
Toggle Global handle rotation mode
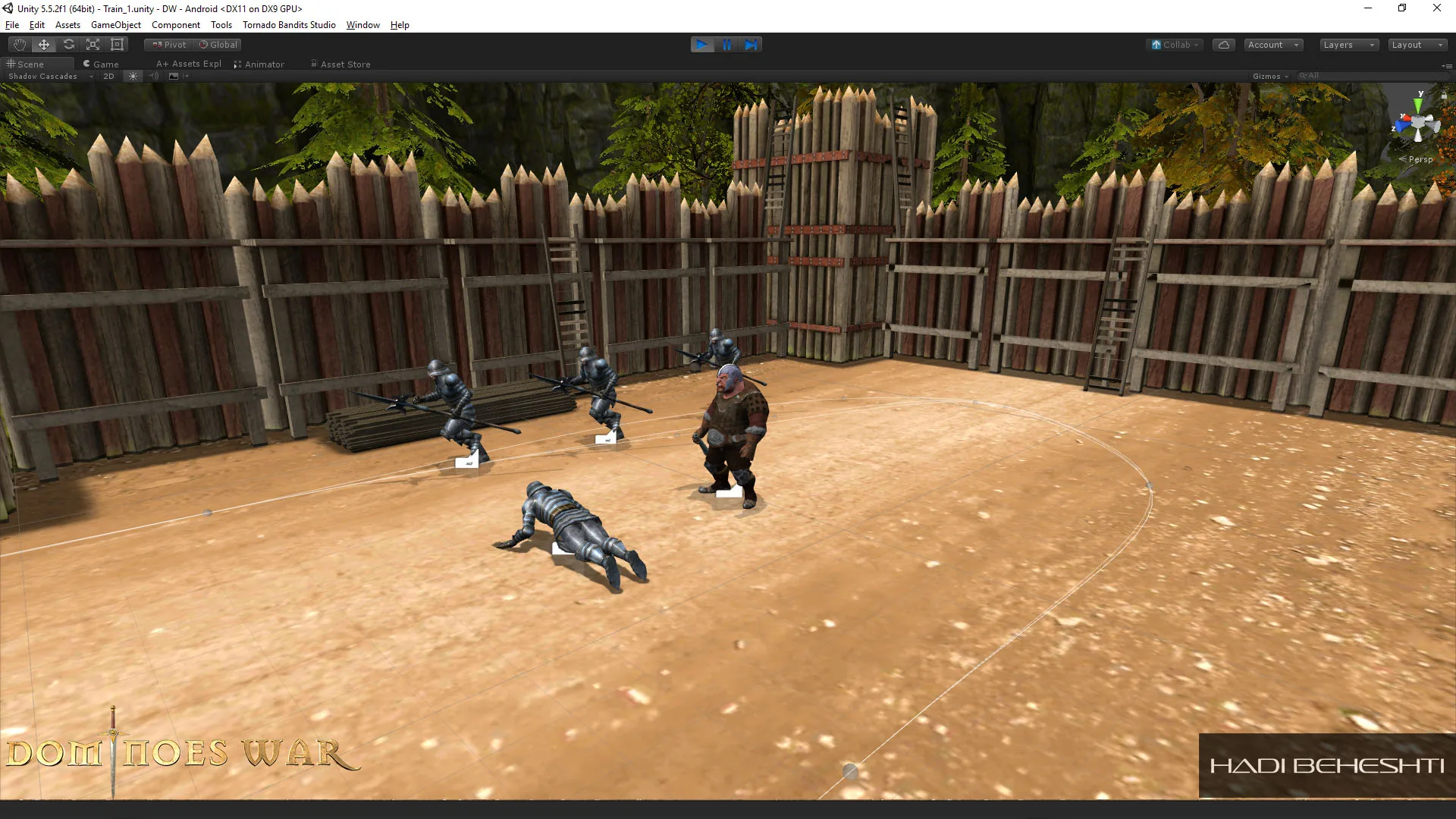click(x=218, y=45)
